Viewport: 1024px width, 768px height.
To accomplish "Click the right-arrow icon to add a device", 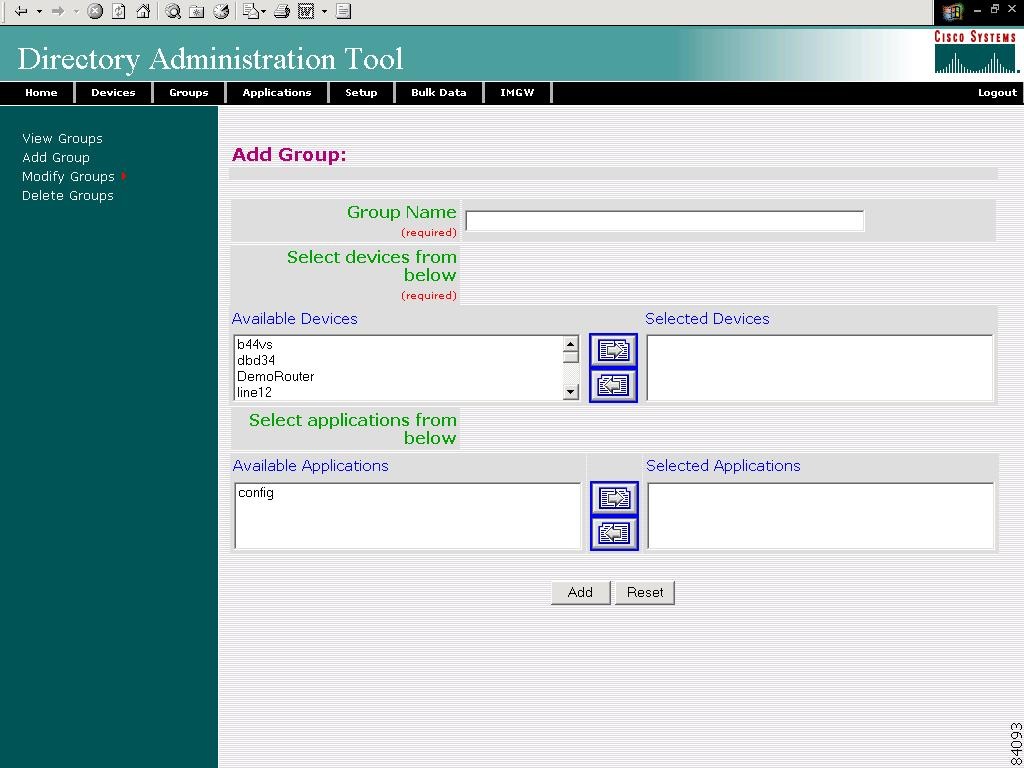I will tap(613, 350).
